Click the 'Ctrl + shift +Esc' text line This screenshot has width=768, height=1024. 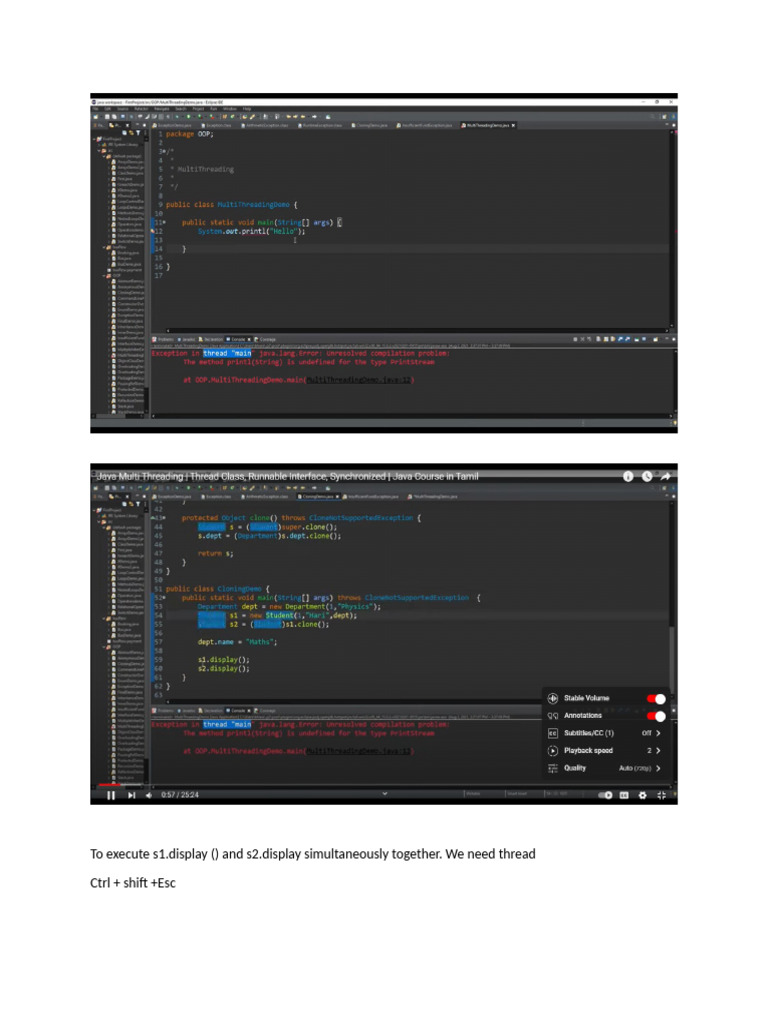tap(133, 883)
